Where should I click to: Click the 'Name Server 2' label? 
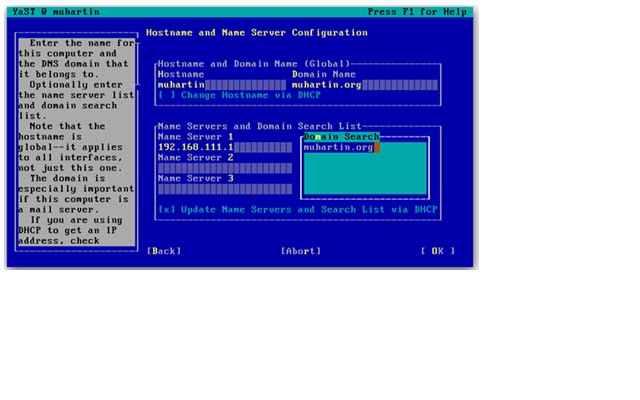pos(196,158)
